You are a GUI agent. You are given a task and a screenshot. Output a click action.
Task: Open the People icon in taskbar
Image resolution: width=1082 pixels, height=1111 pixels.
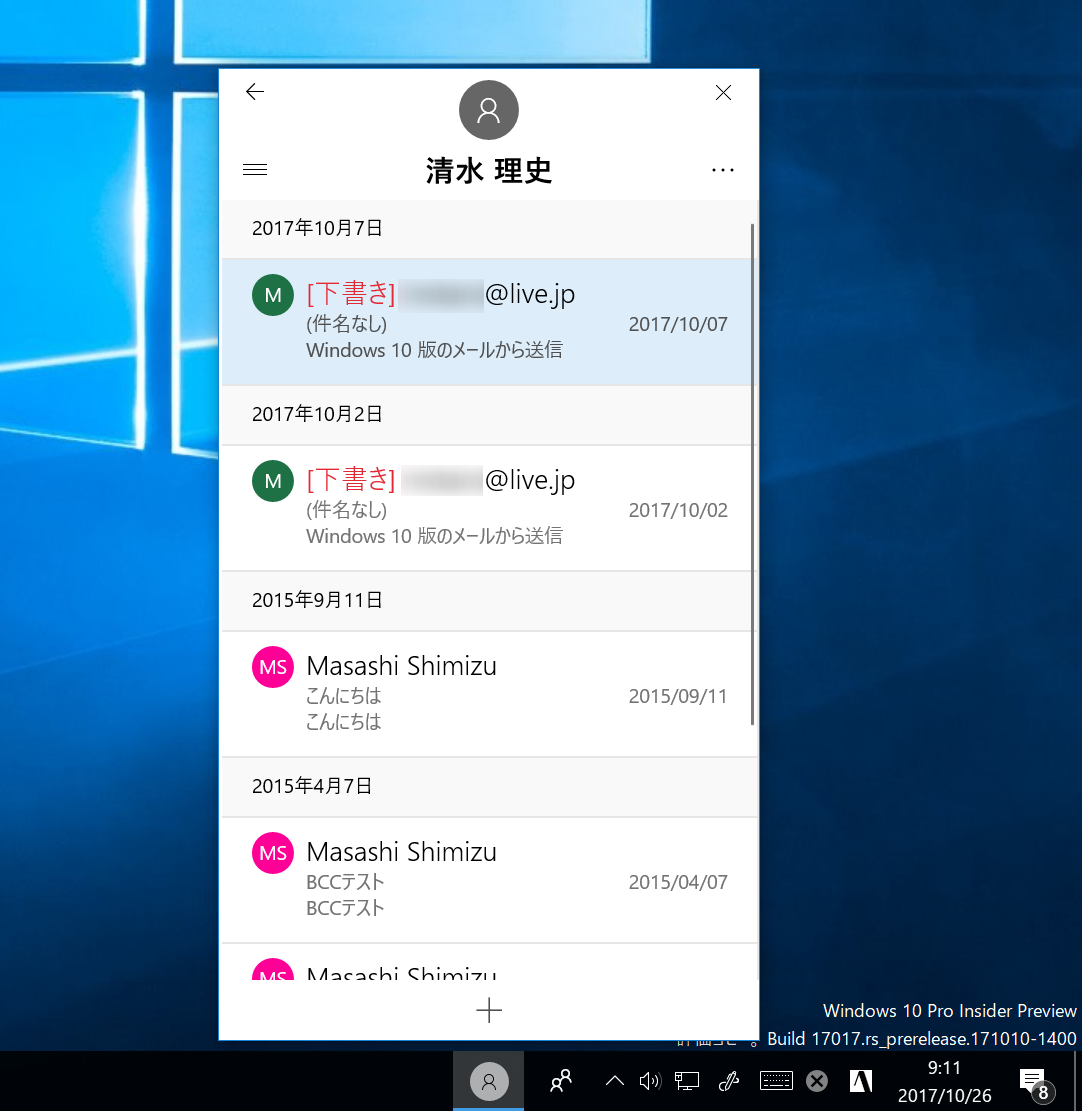[x=561, y=1081]
